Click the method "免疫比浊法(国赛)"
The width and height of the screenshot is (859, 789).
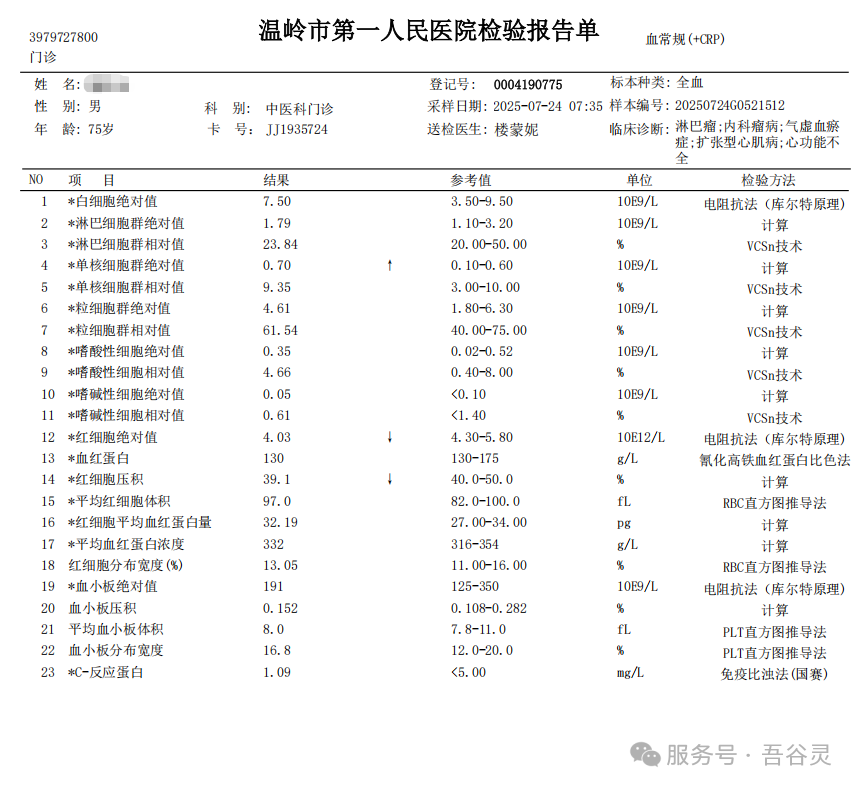[x=774, y=674]
